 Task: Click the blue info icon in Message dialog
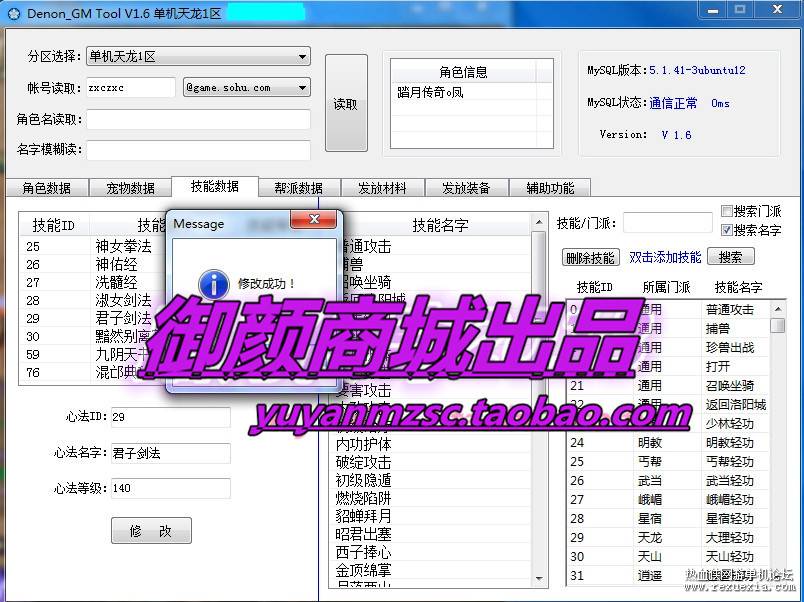pyautogui.click(x=213, y=284)
